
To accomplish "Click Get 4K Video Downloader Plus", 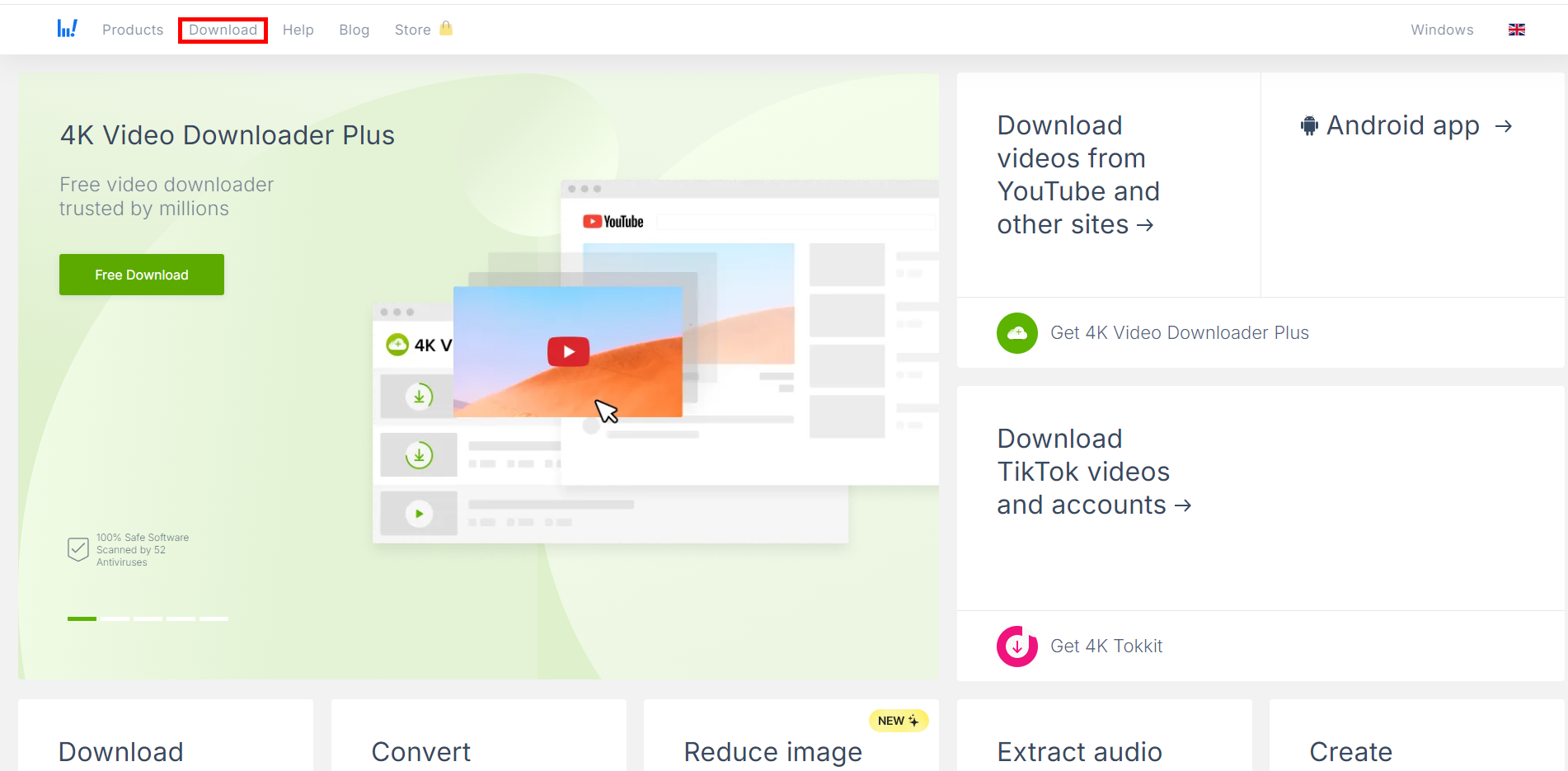I will (x=1180, y=333).
